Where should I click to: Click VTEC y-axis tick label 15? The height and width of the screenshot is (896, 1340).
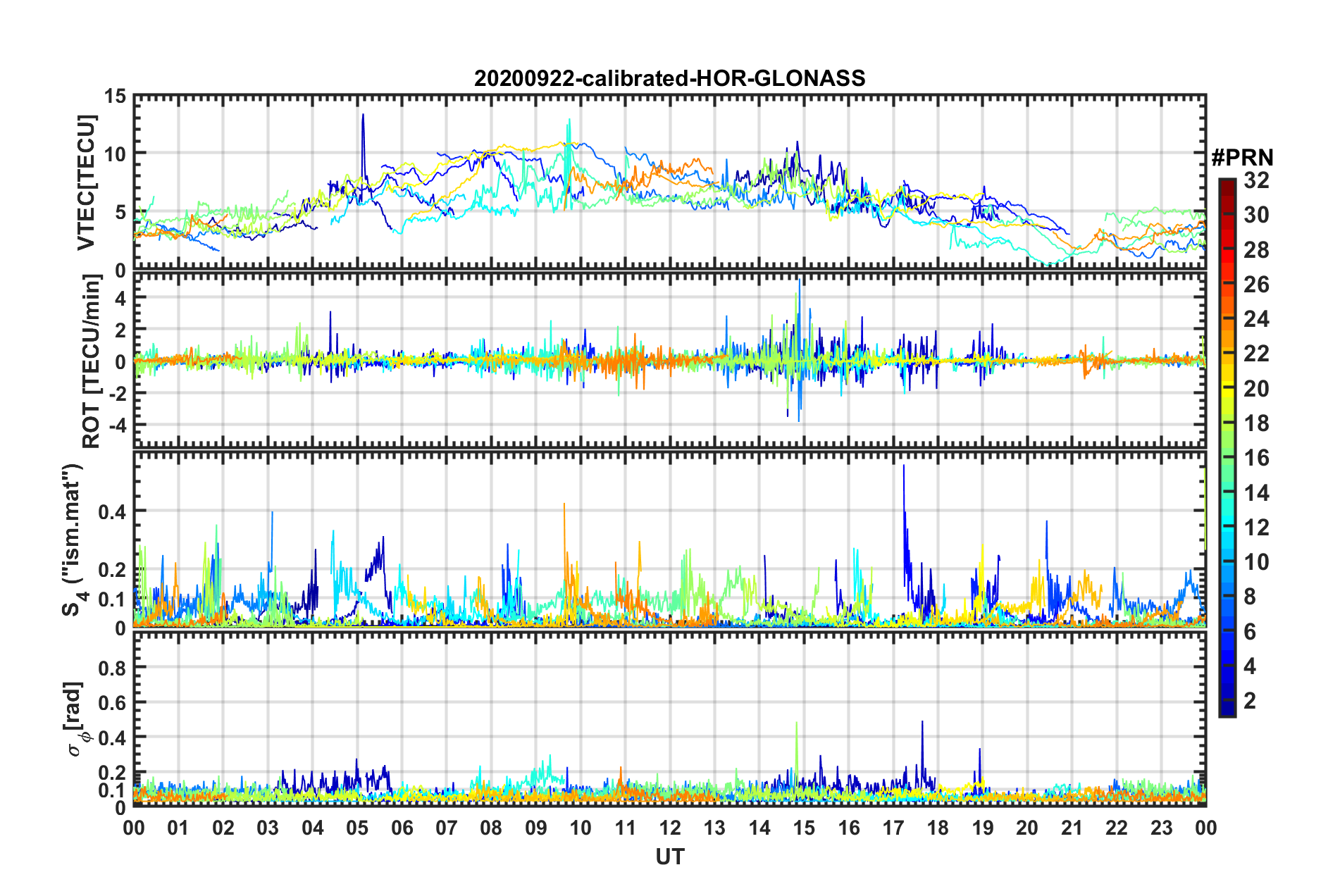point(115,96)
